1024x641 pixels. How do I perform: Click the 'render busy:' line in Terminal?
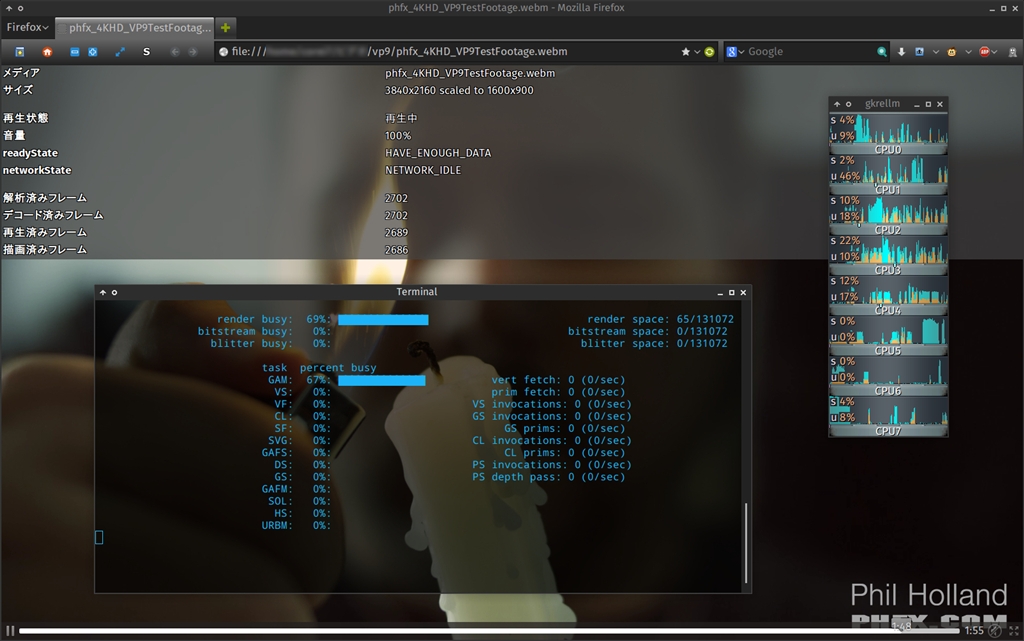point(323,319)
